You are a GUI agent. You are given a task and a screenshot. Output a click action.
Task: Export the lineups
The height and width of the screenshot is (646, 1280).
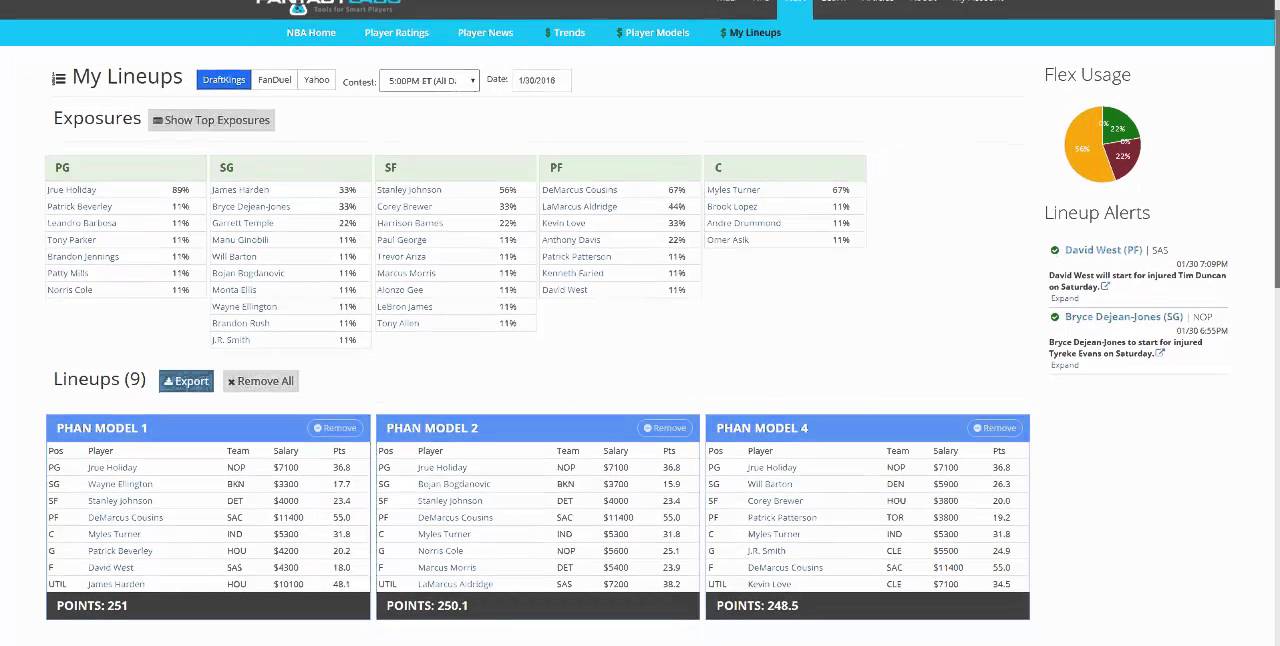pos(186,381)
